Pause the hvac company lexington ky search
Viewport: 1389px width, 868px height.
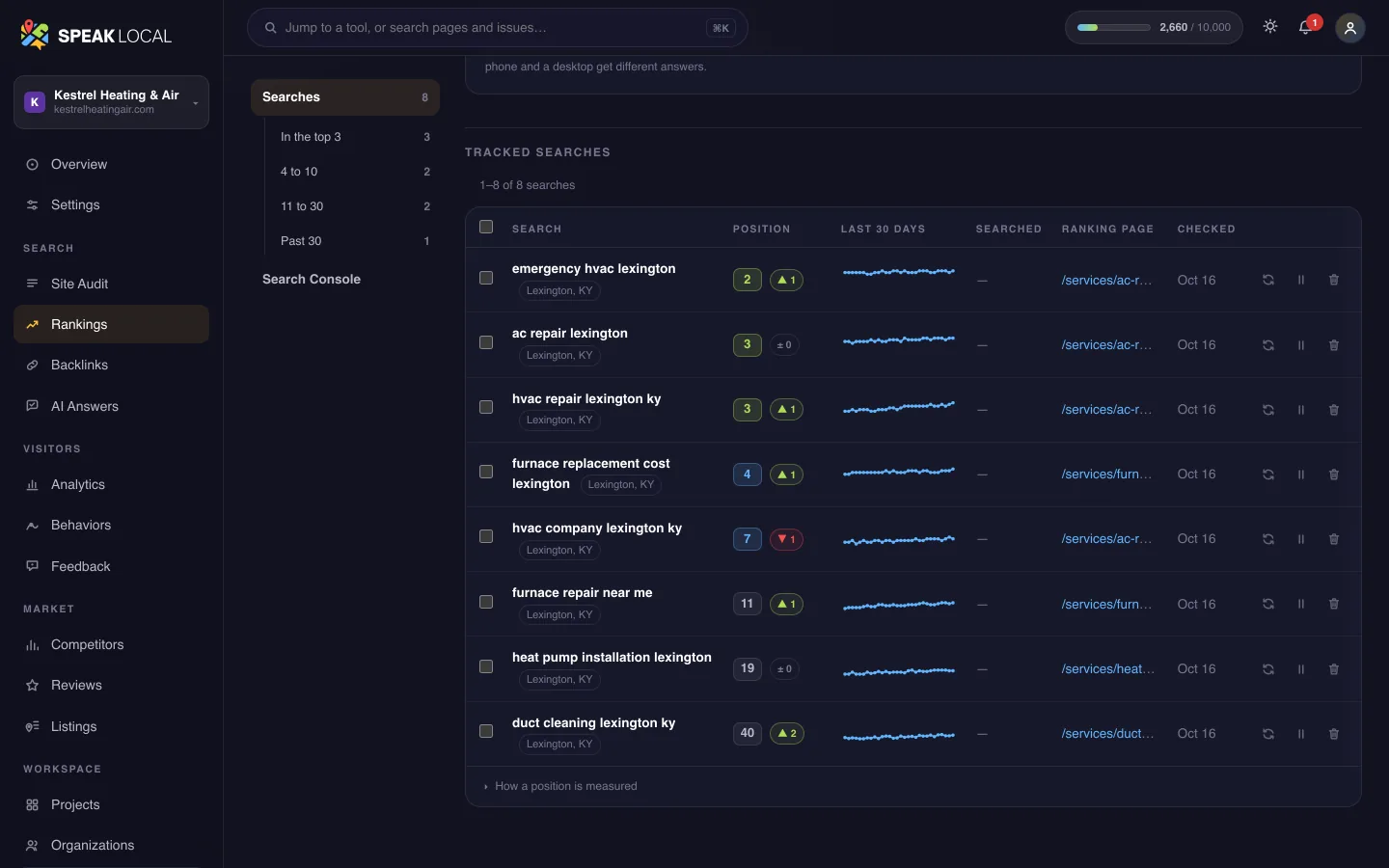(1301, 538)
